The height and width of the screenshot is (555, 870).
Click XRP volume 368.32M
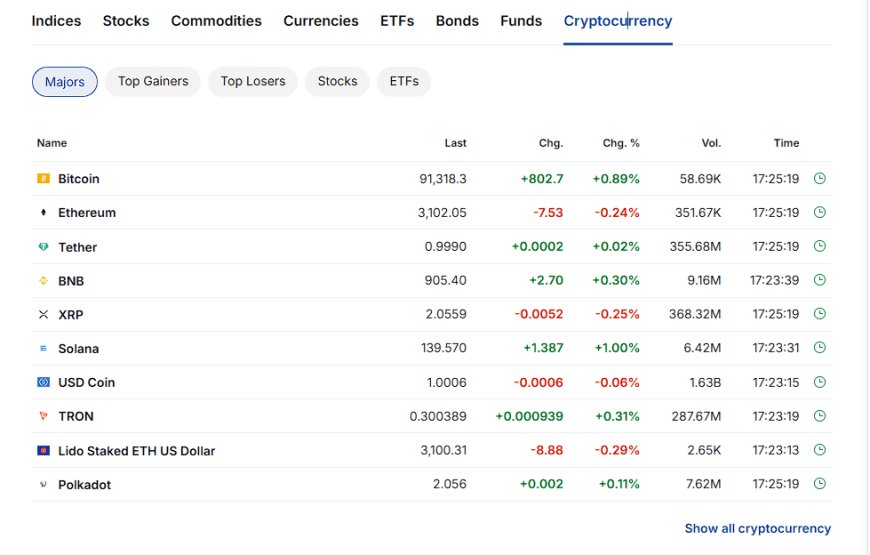[x=695, y=314]
